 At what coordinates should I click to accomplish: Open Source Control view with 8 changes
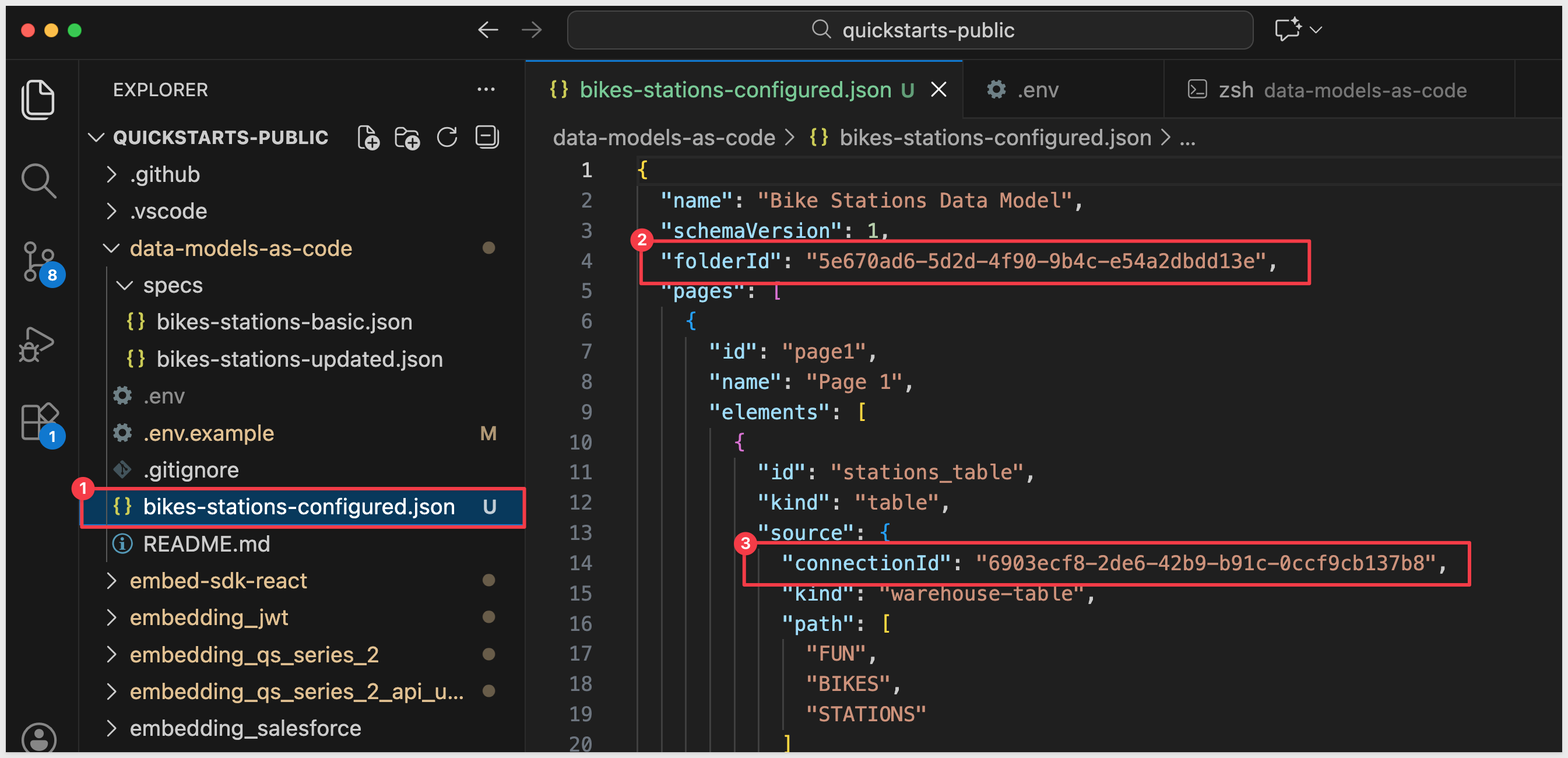tap(38, 262)
